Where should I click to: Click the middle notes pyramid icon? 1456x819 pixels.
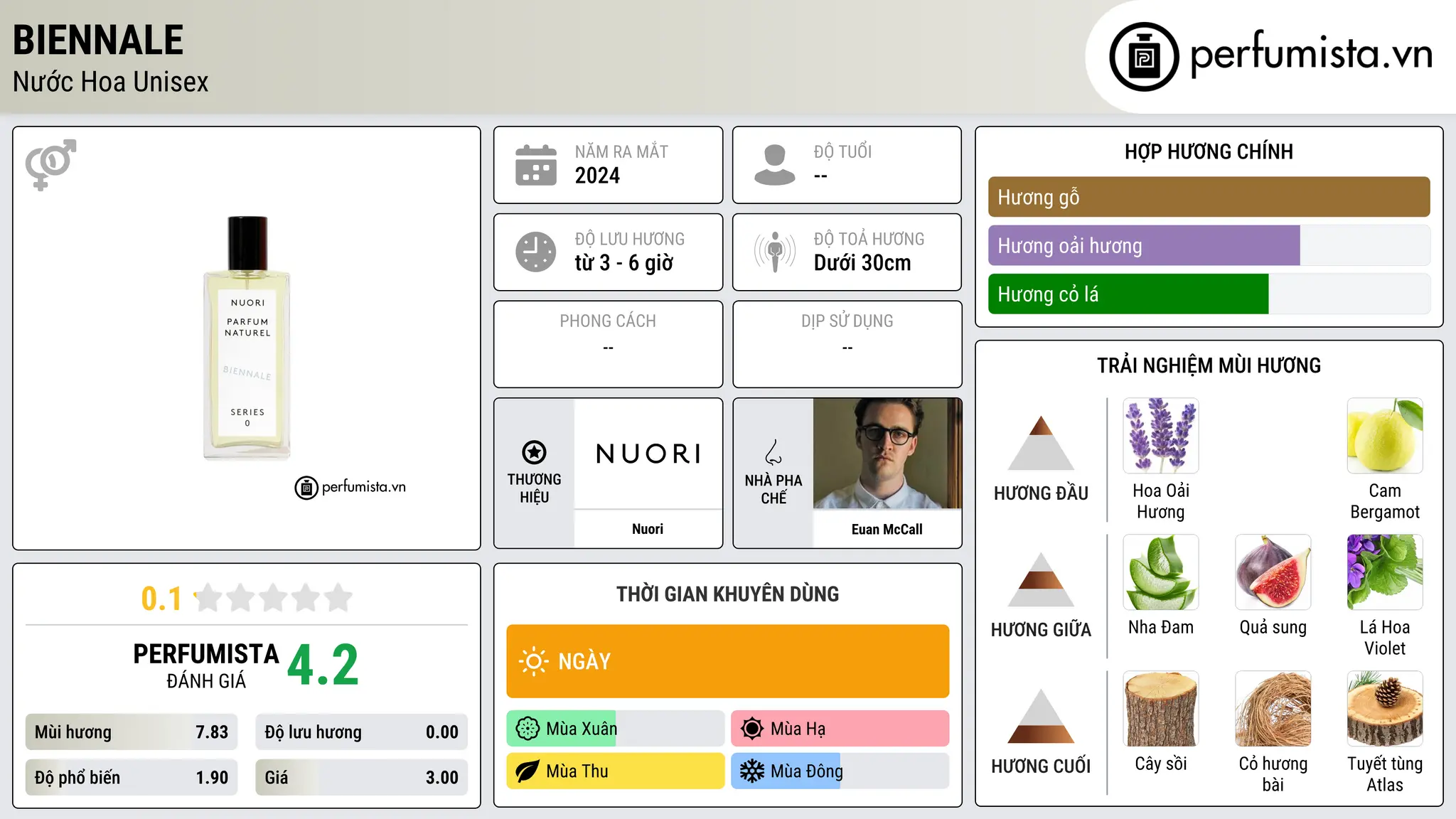click(1041, 579)
